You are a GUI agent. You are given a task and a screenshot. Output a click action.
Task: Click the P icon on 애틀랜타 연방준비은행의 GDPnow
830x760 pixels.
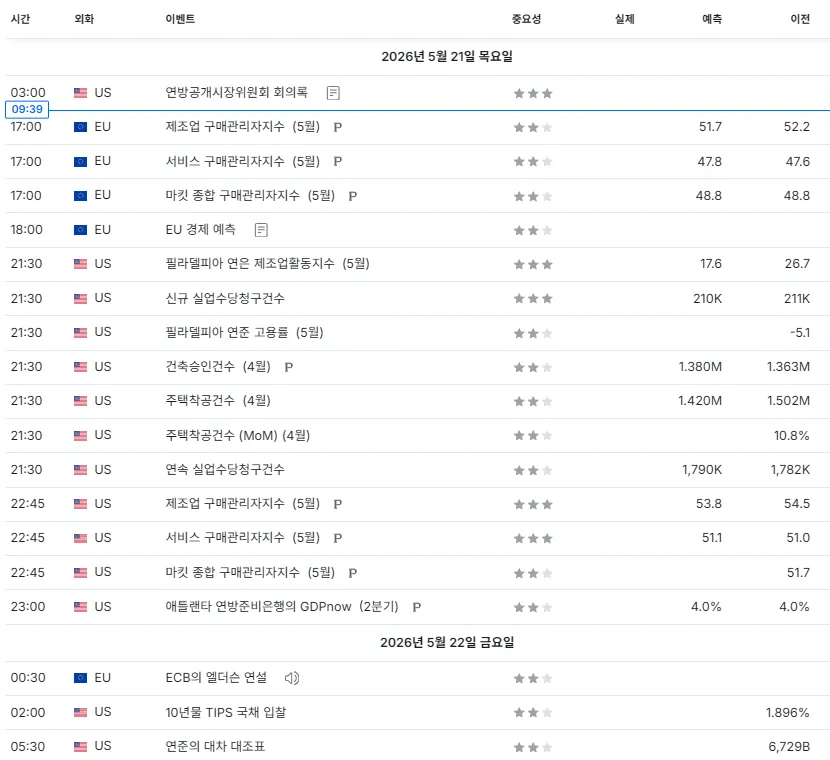417,607
